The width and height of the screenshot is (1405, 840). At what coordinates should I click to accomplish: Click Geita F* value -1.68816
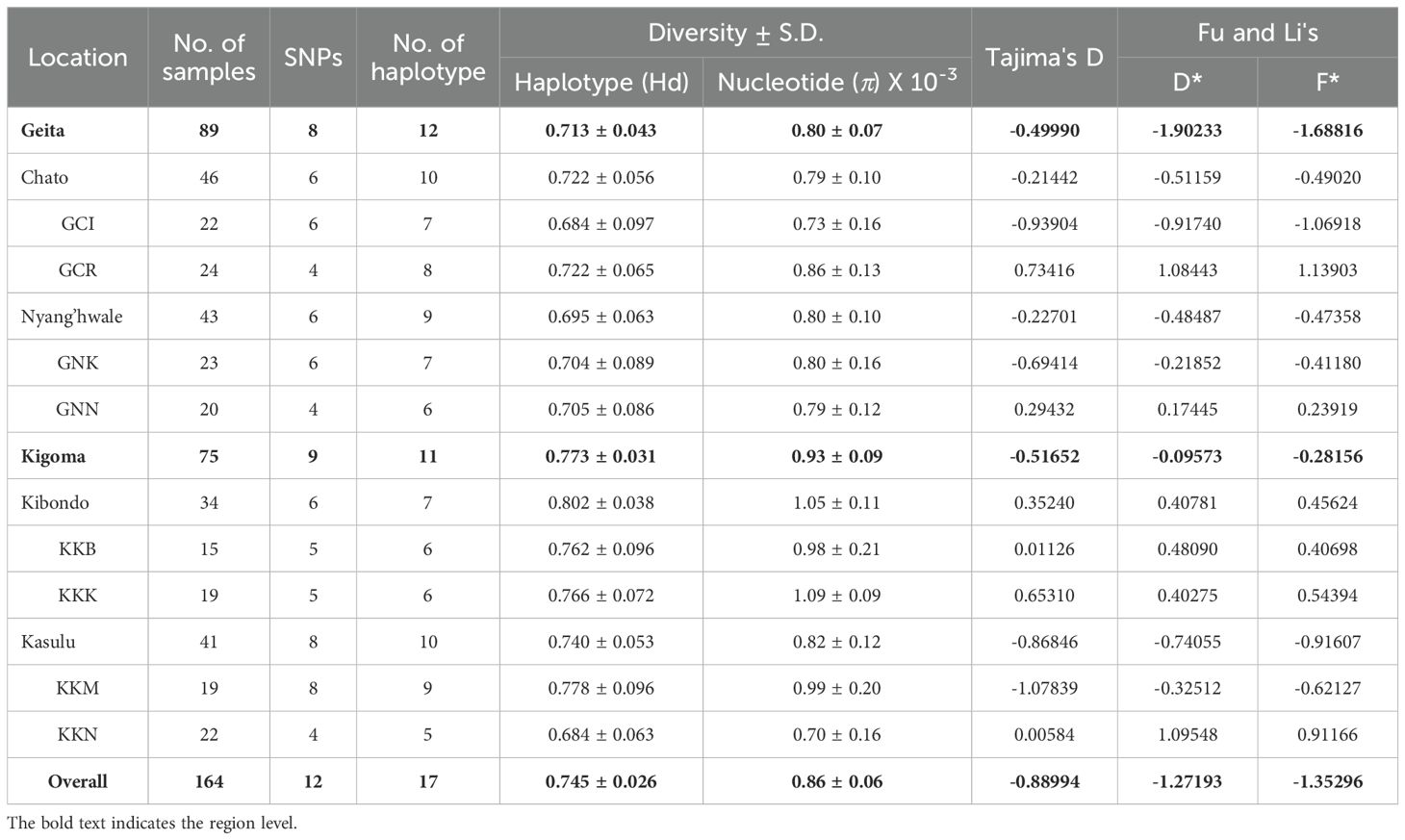(1328, 130)
